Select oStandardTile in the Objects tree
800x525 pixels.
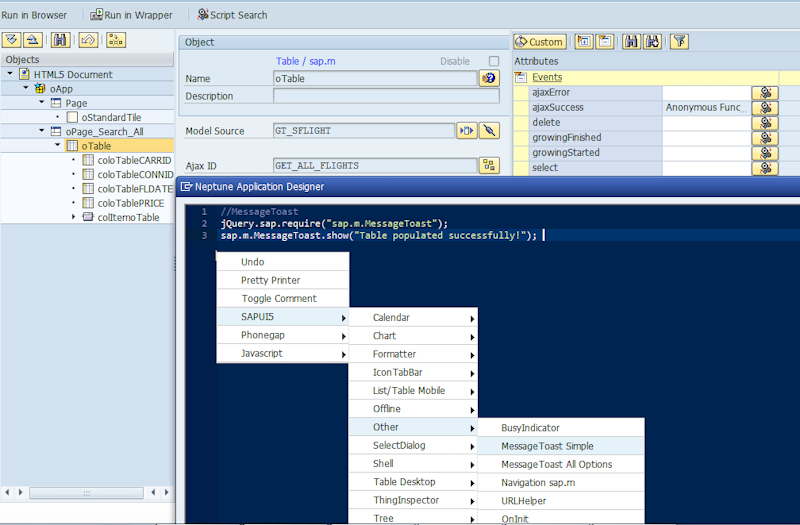(111, 117)
